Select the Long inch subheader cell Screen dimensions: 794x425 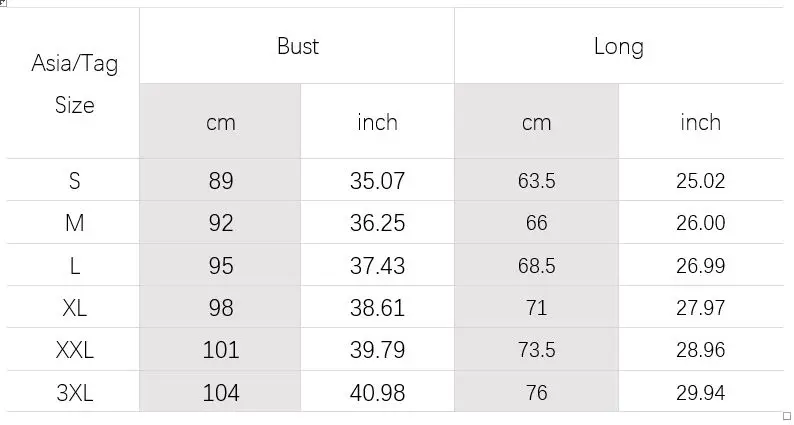click(701, 121)
